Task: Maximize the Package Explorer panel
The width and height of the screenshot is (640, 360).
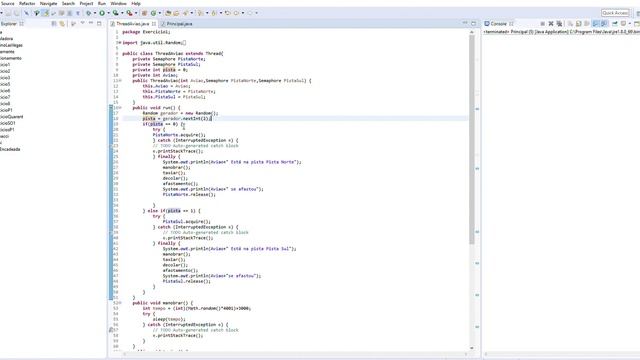Action: click(99, 24)
